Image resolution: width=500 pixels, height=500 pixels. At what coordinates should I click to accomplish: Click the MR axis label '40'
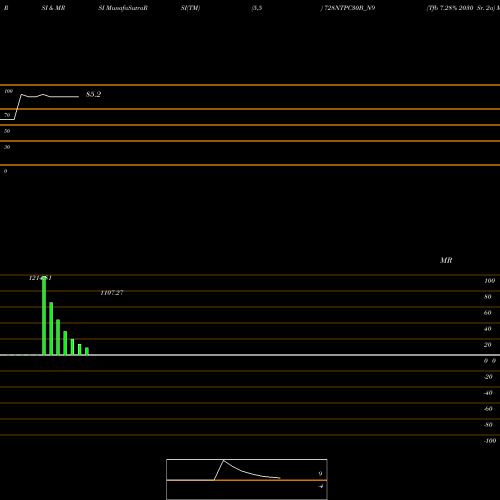488,329
